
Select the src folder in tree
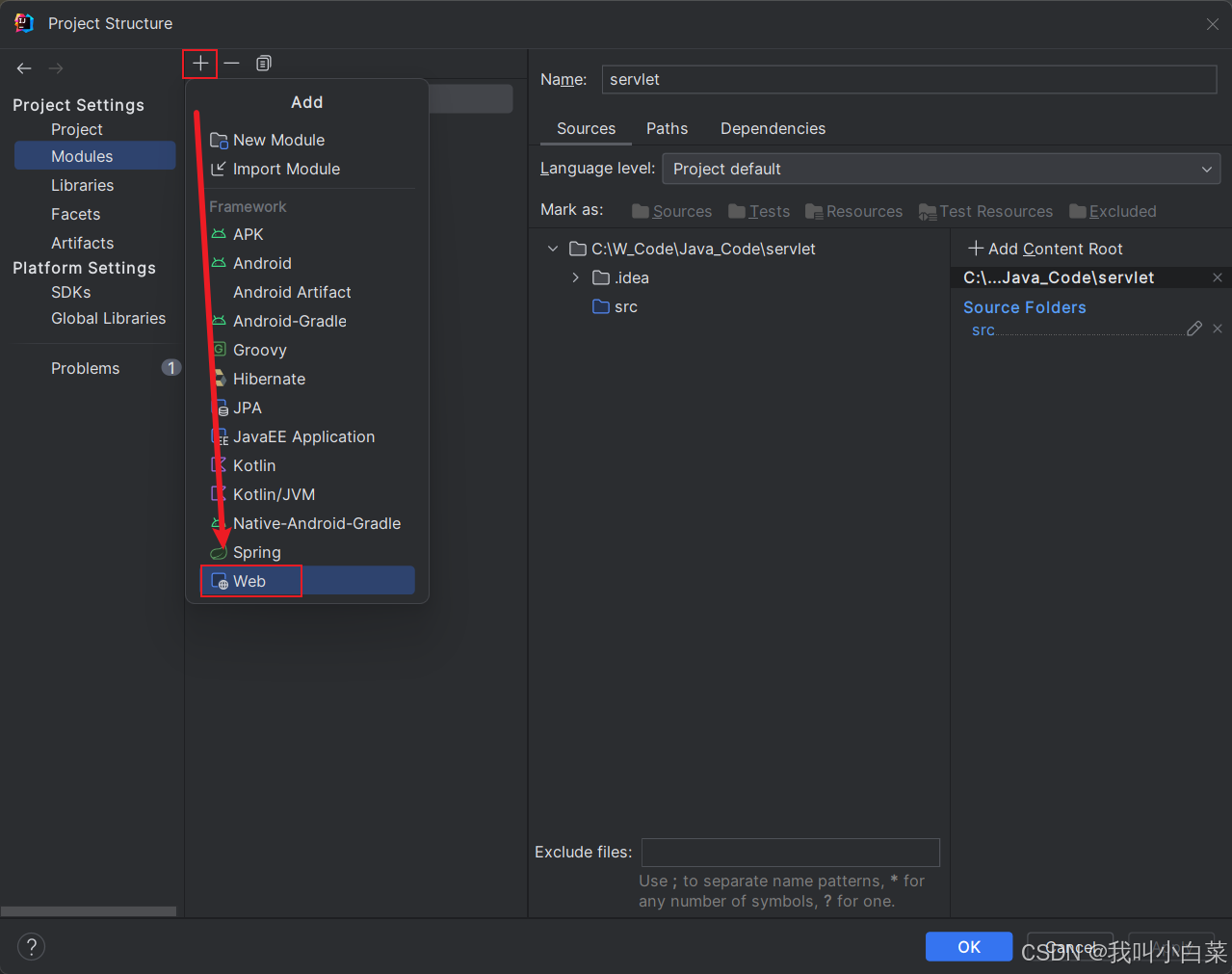tap(615, 306)
